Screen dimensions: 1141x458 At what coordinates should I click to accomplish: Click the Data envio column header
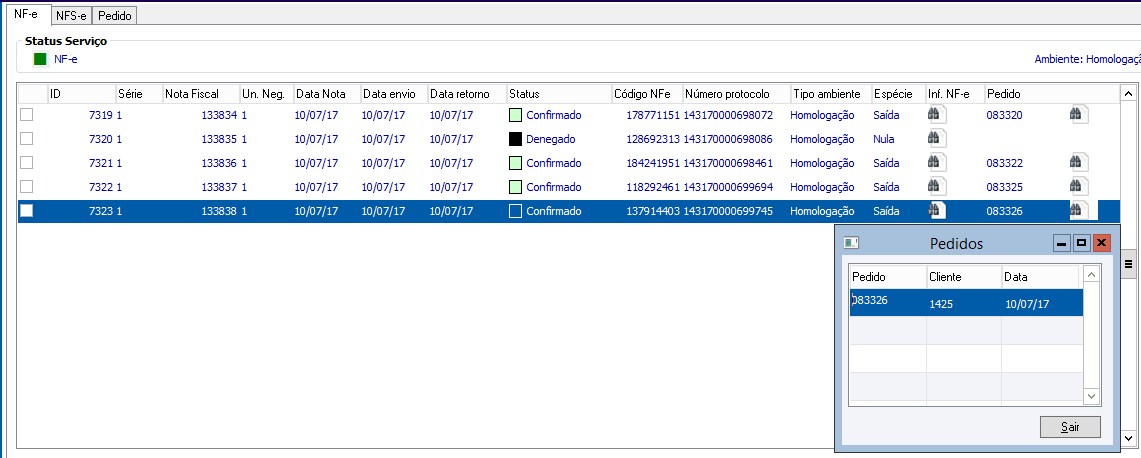point(394,94)
